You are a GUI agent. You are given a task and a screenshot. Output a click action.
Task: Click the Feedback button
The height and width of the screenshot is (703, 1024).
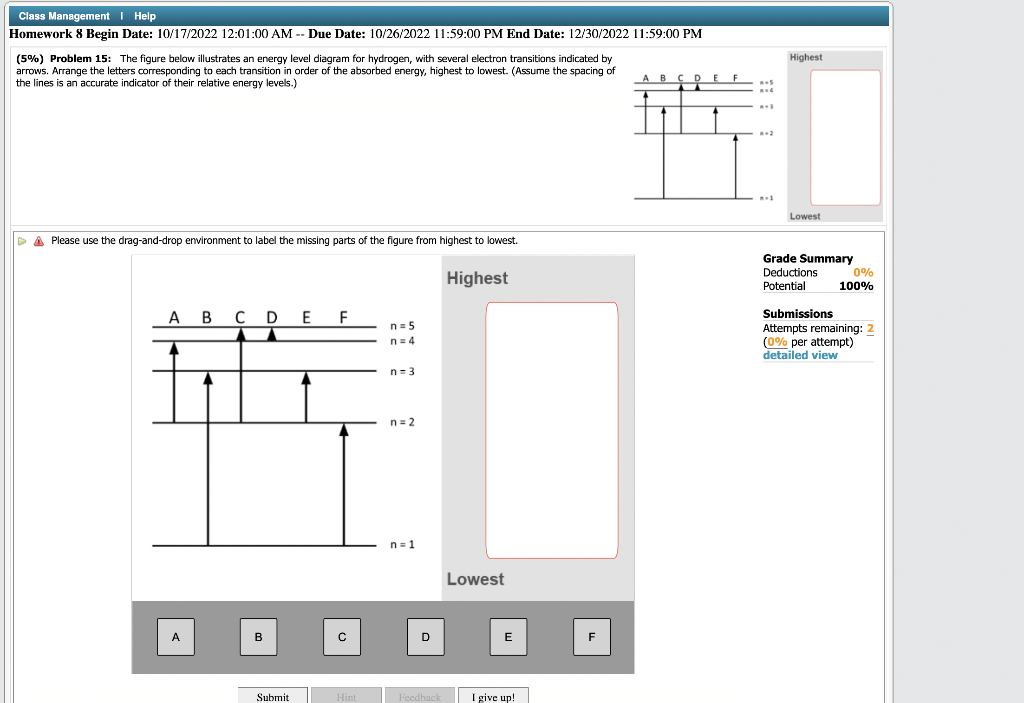click(x=419, y=696)
